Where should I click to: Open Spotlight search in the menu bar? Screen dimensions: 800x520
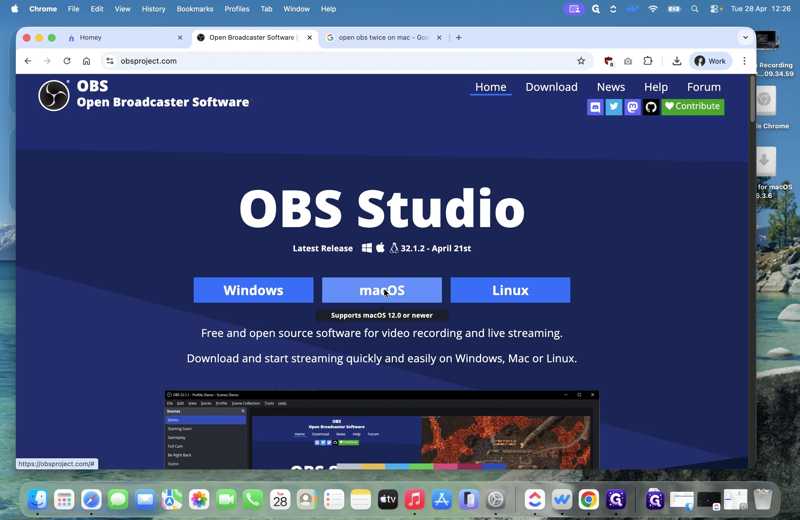click(694, 9)
